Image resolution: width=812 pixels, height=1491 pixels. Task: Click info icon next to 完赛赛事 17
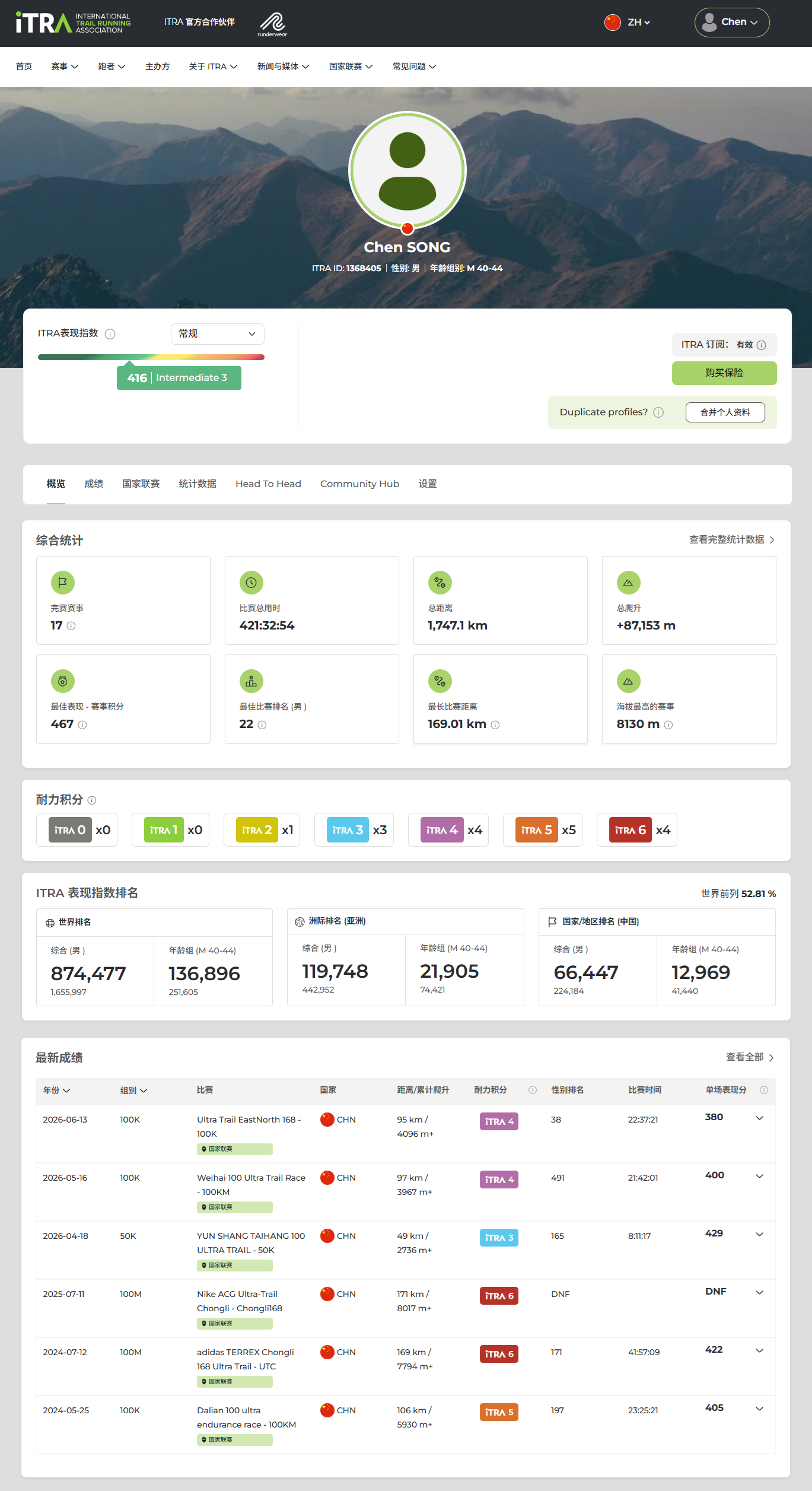[71, 626]
